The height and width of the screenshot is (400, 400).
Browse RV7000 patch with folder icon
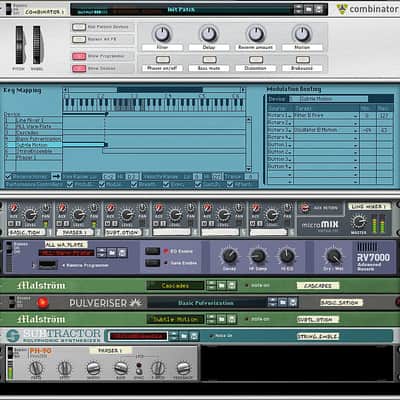(x=112, y=252)
